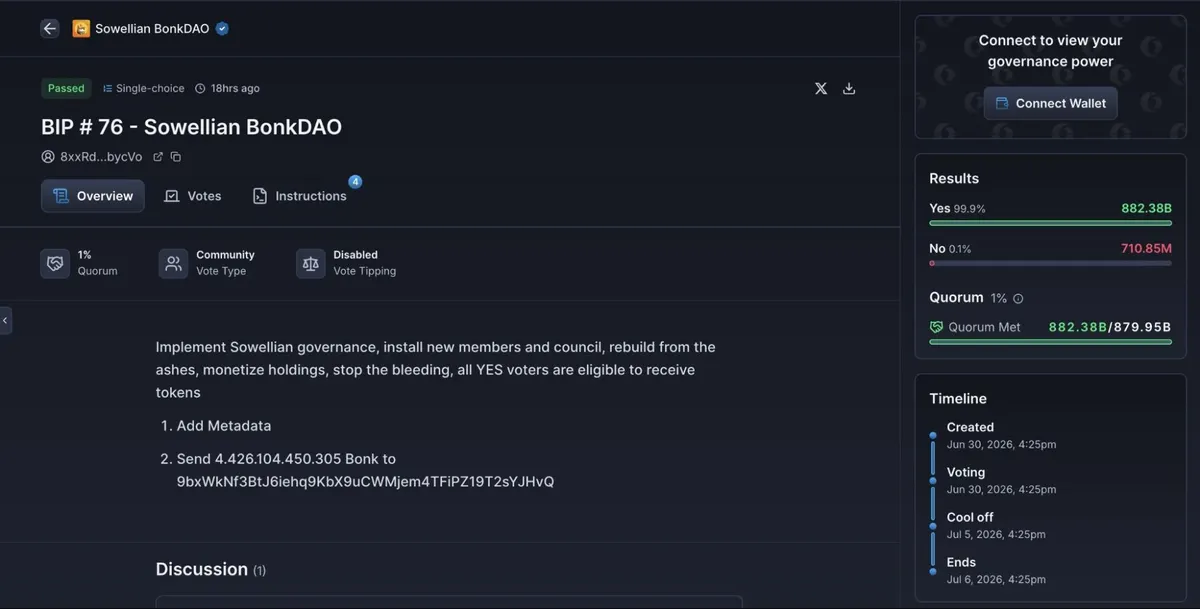Go back using the arrow button

pos(49,29)
